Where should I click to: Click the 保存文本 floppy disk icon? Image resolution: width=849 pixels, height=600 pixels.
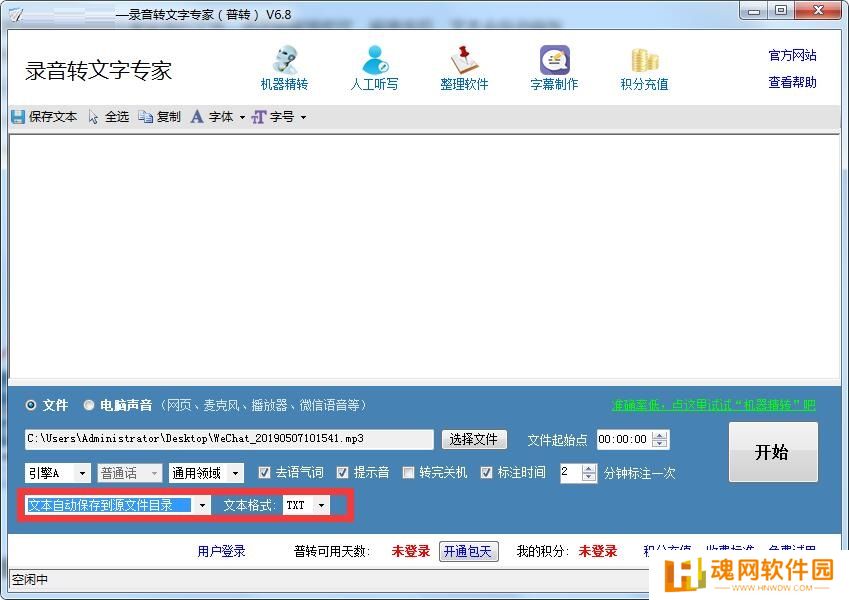point(18,116)
